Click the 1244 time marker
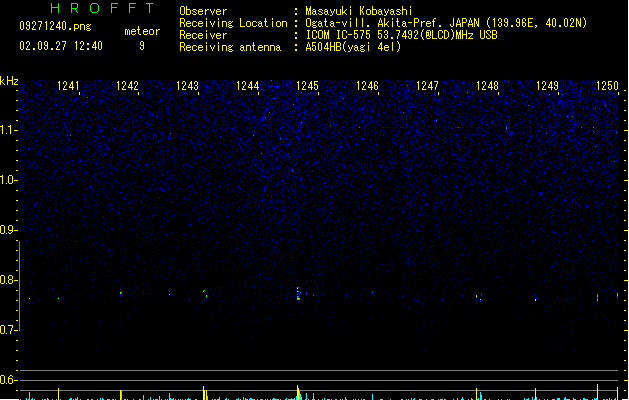 [248, 86]
